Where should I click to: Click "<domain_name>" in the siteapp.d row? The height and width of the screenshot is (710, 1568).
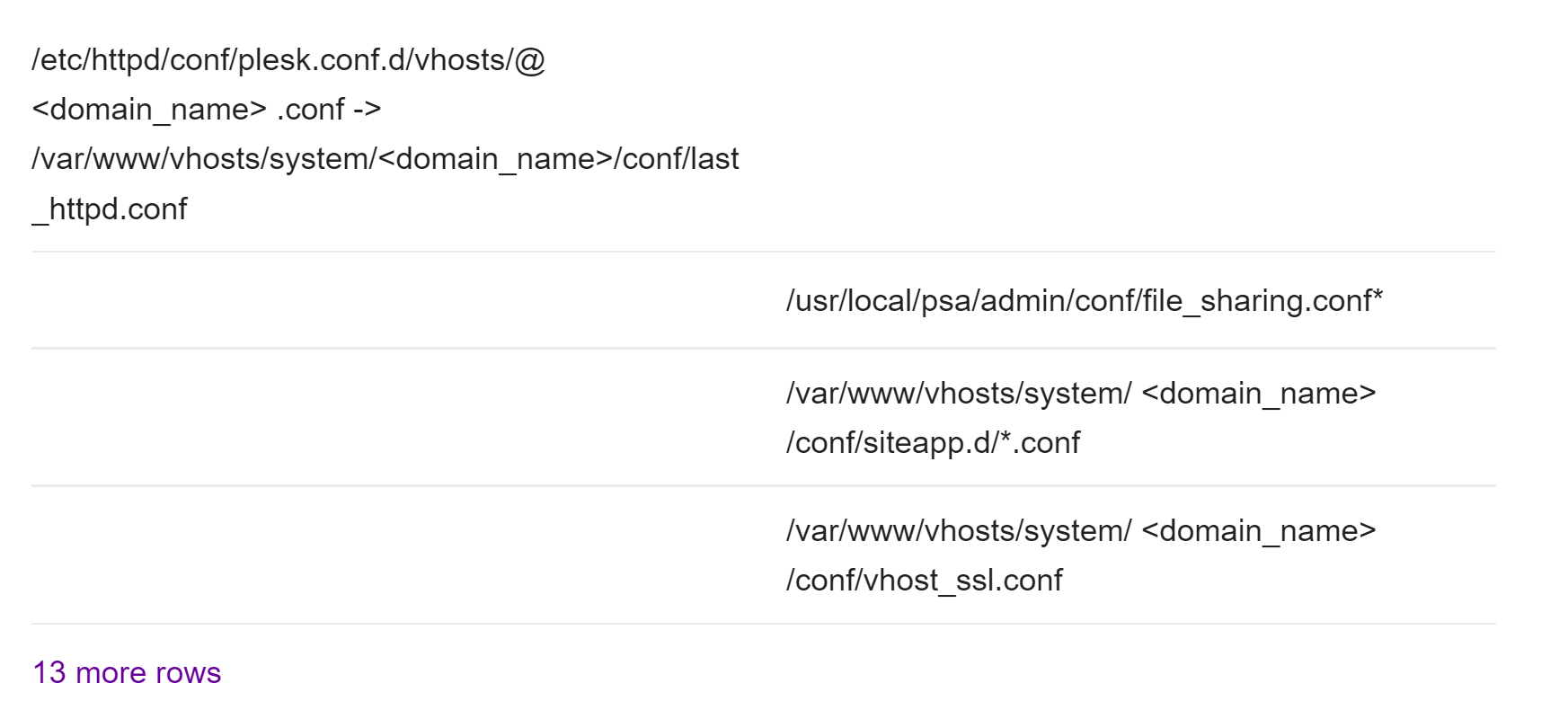1258,394
